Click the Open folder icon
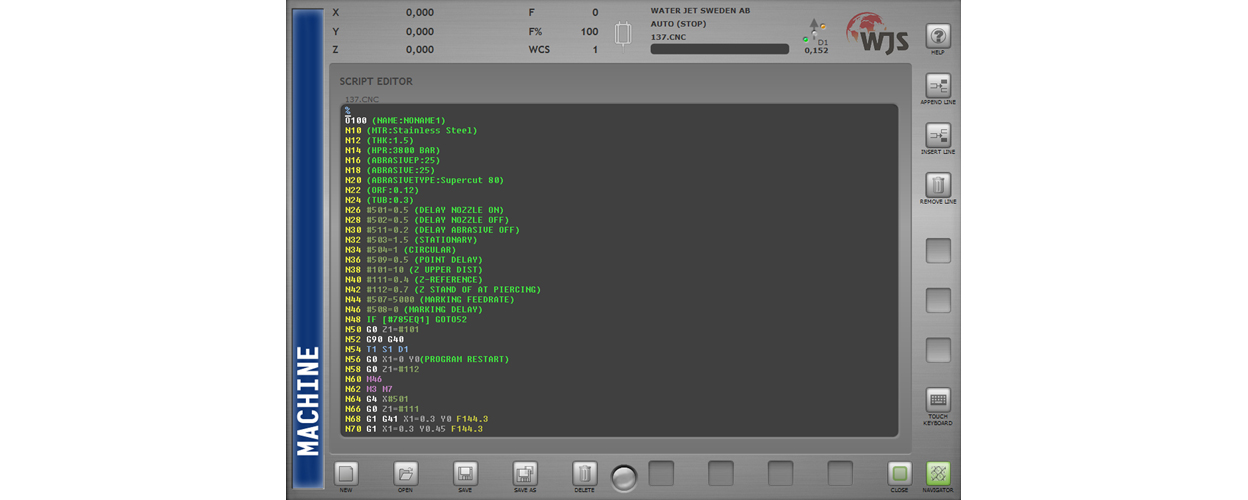This screenshot has width=1248, height=500. [x=405, y=473]
